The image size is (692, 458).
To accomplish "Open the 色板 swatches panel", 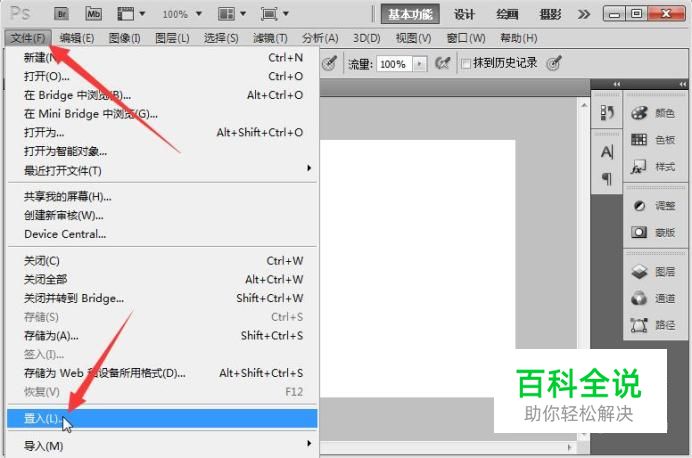I will point(654,140).
